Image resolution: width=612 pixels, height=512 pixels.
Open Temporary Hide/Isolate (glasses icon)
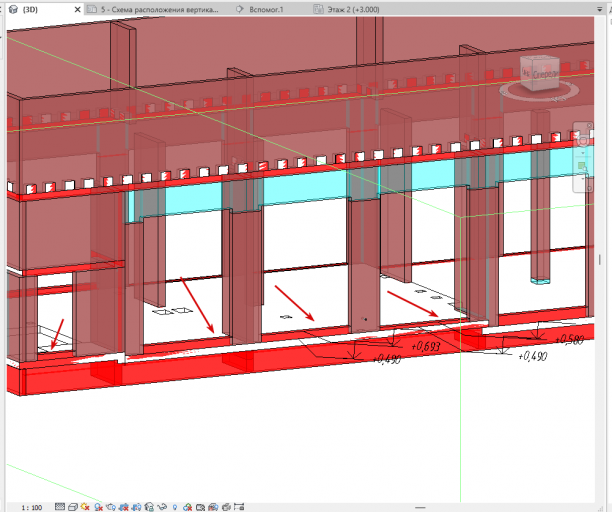(162, 507)
